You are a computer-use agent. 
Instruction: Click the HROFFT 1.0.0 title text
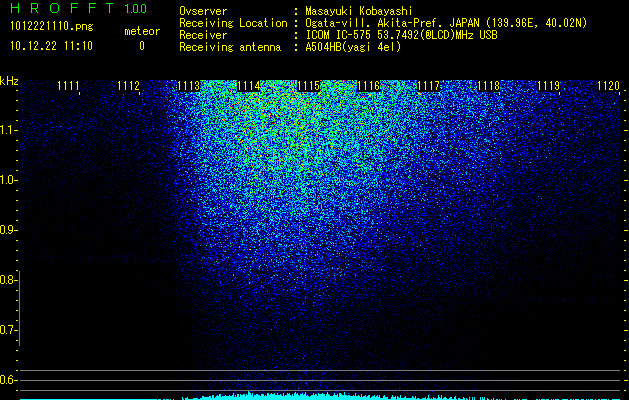tap(78, 8)
